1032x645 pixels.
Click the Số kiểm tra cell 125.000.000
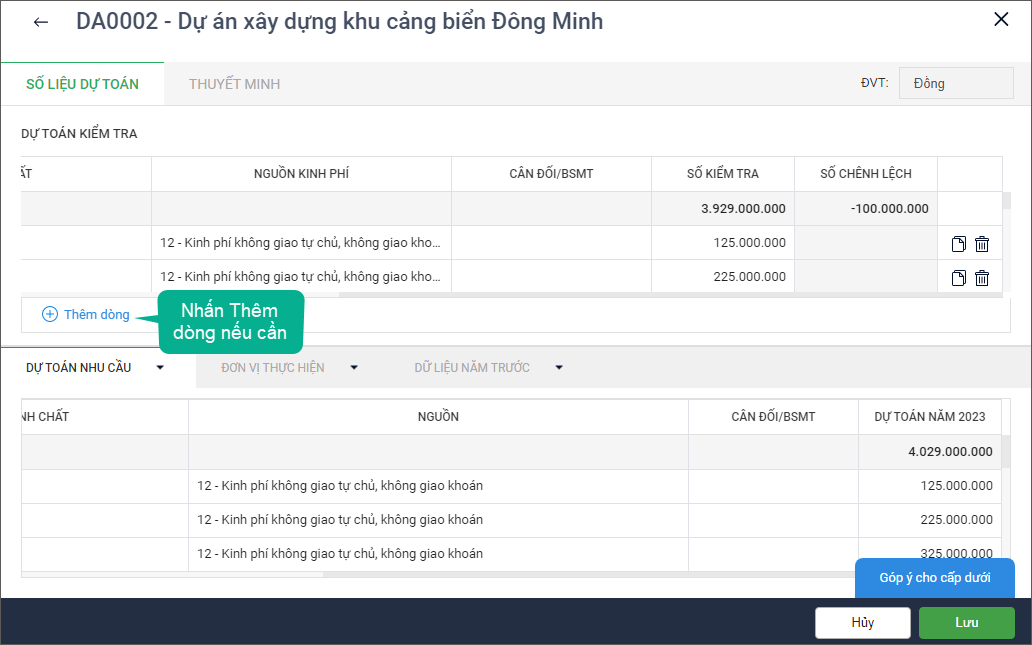coord(722,243)
